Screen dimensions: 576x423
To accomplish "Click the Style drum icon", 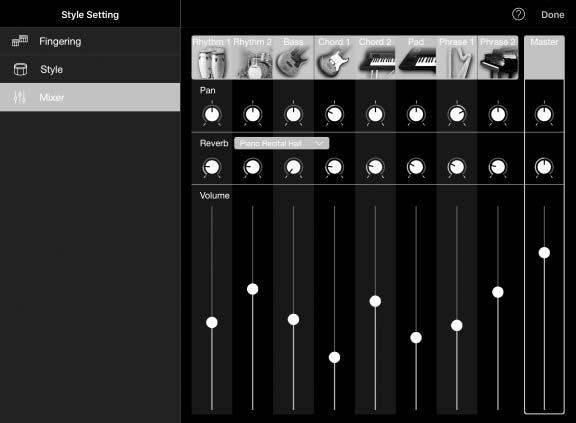I will [x=20, y=69].
